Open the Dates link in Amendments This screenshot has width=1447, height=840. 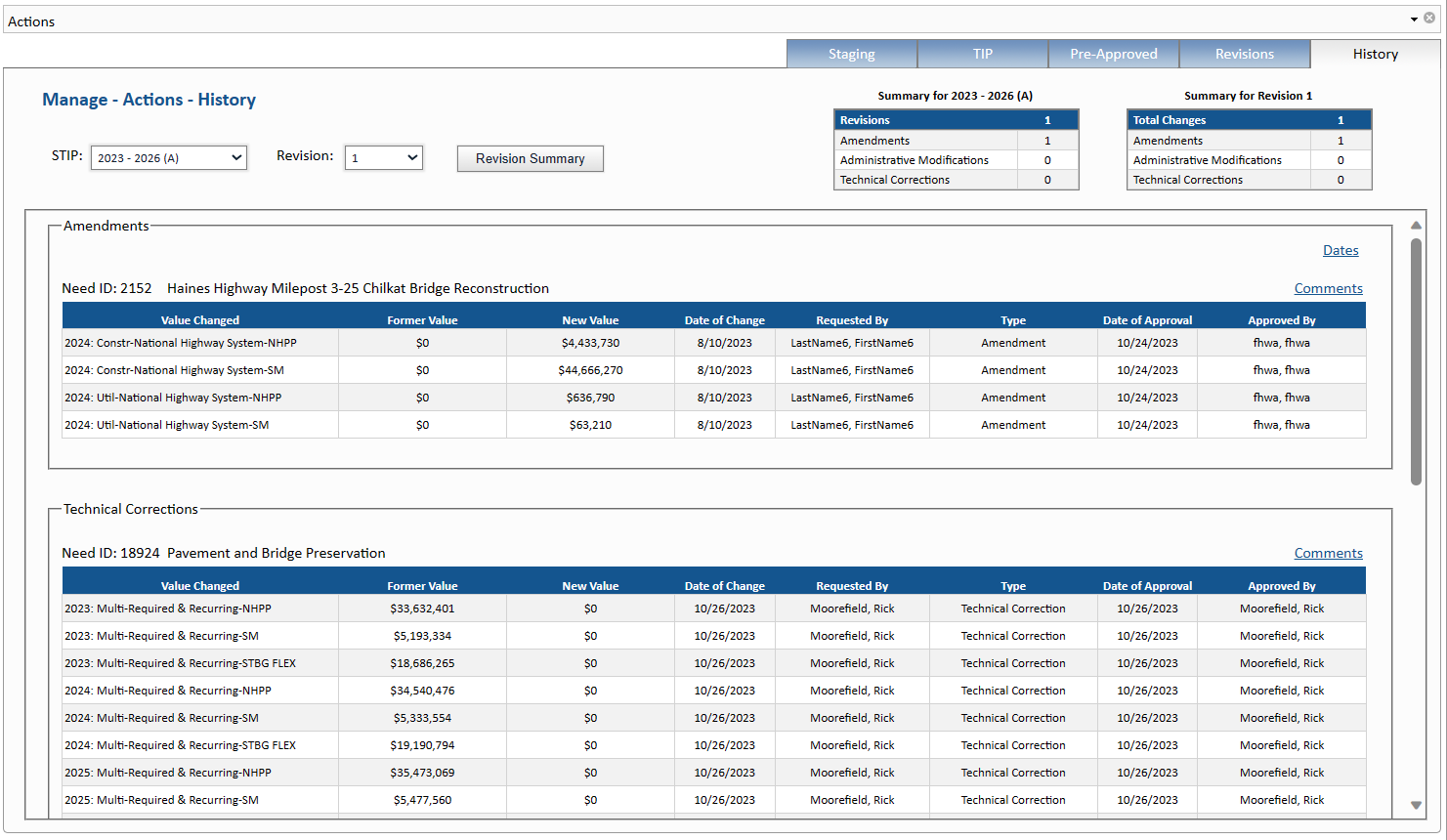(1341, 250)
